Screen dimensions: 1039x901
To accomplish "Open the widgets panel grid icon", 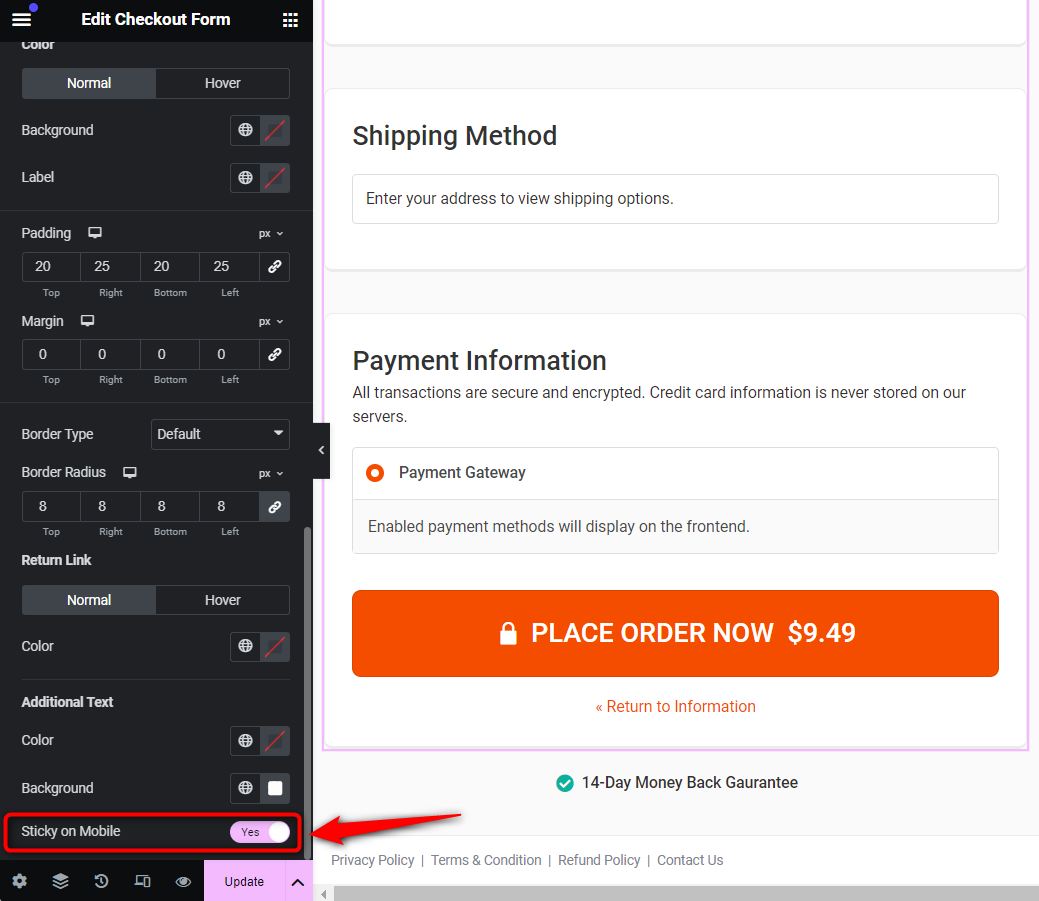I will point(290,19).
